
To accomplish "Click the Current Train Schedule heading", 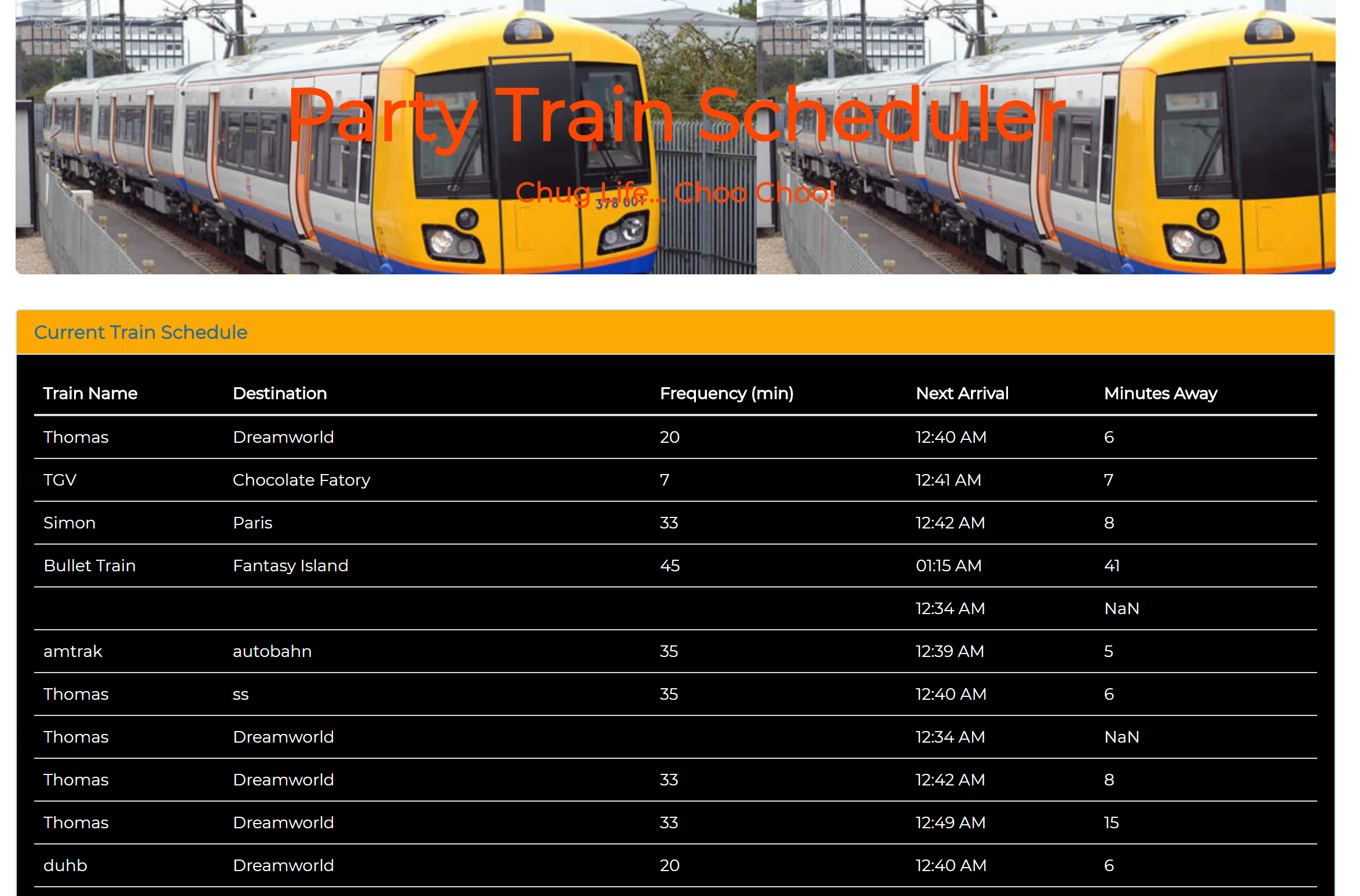I will pyautogui.click(x=141, y=332).
